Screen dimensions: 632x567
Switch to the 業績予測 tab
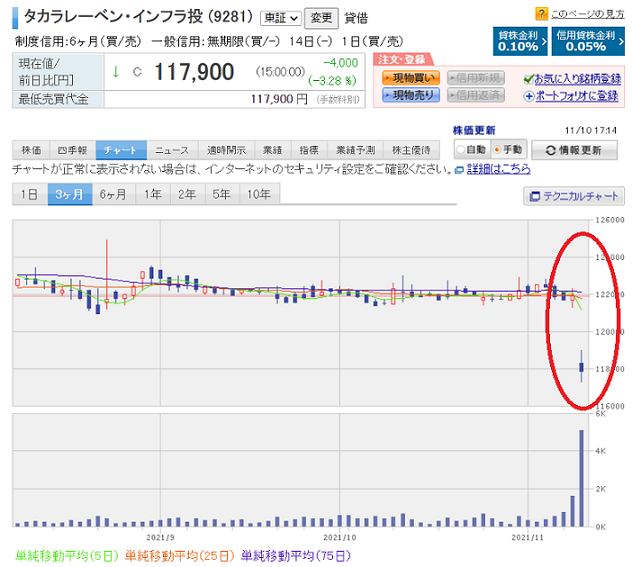click(x=356, y=150)
